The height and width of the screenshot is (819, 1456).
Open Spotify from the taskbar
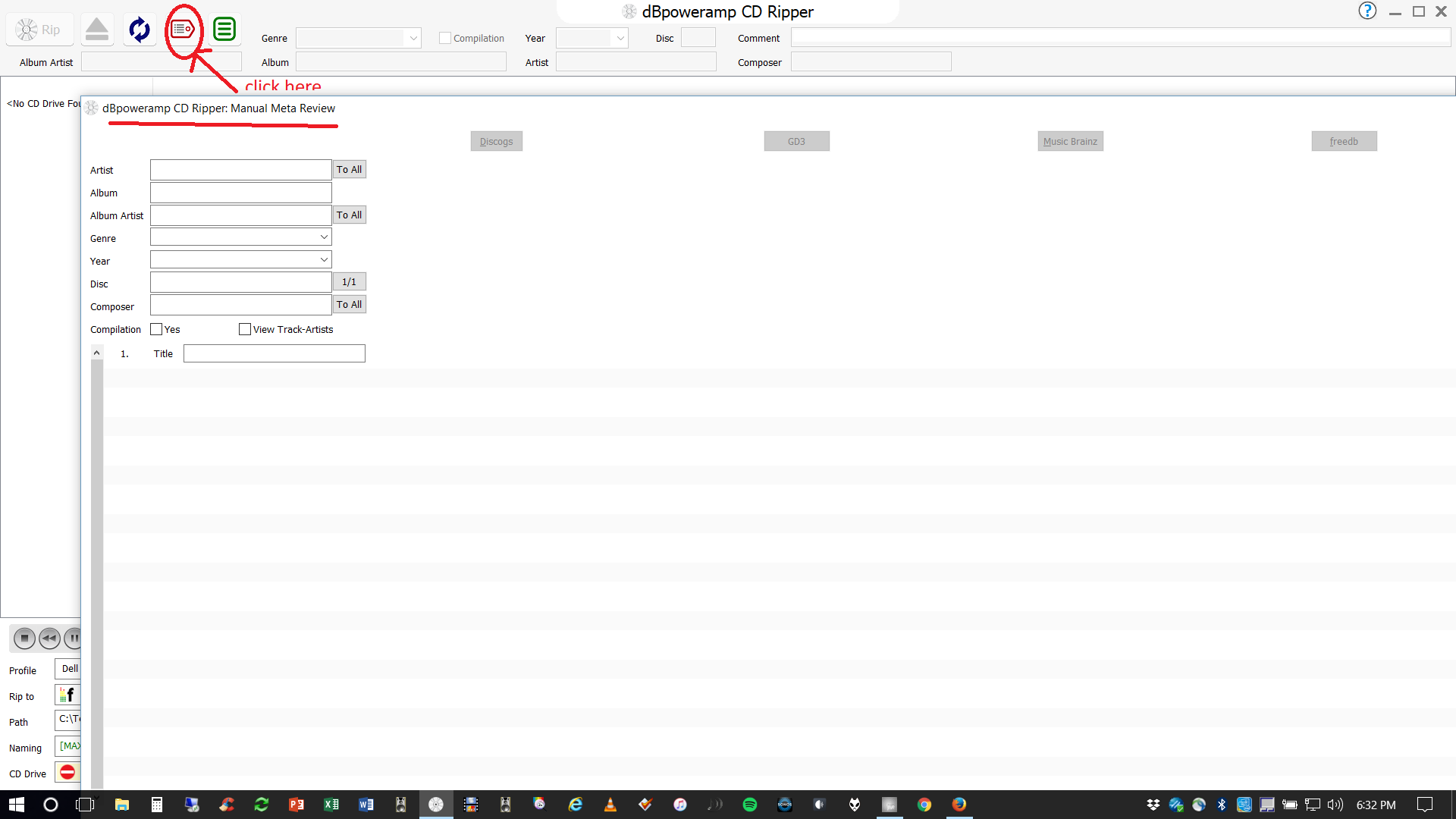click(749, 805)
